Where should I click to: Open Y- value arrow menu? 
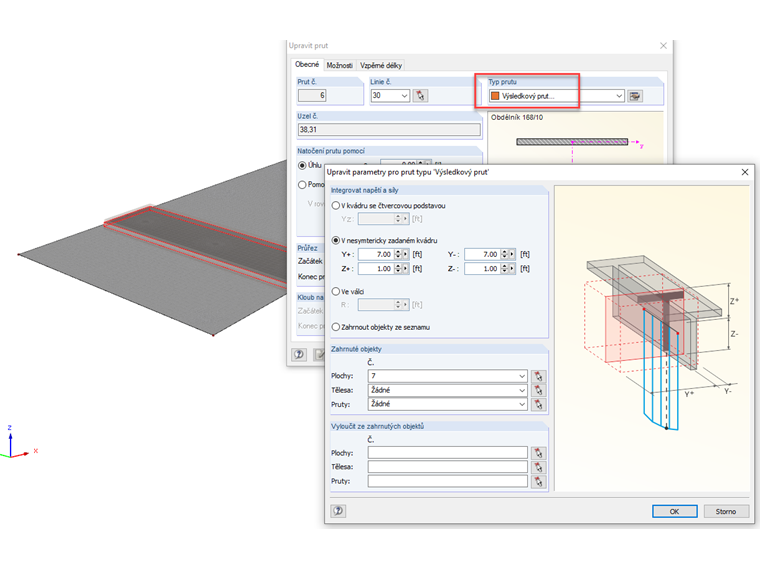pyautogui.click(x=512, y=254)
